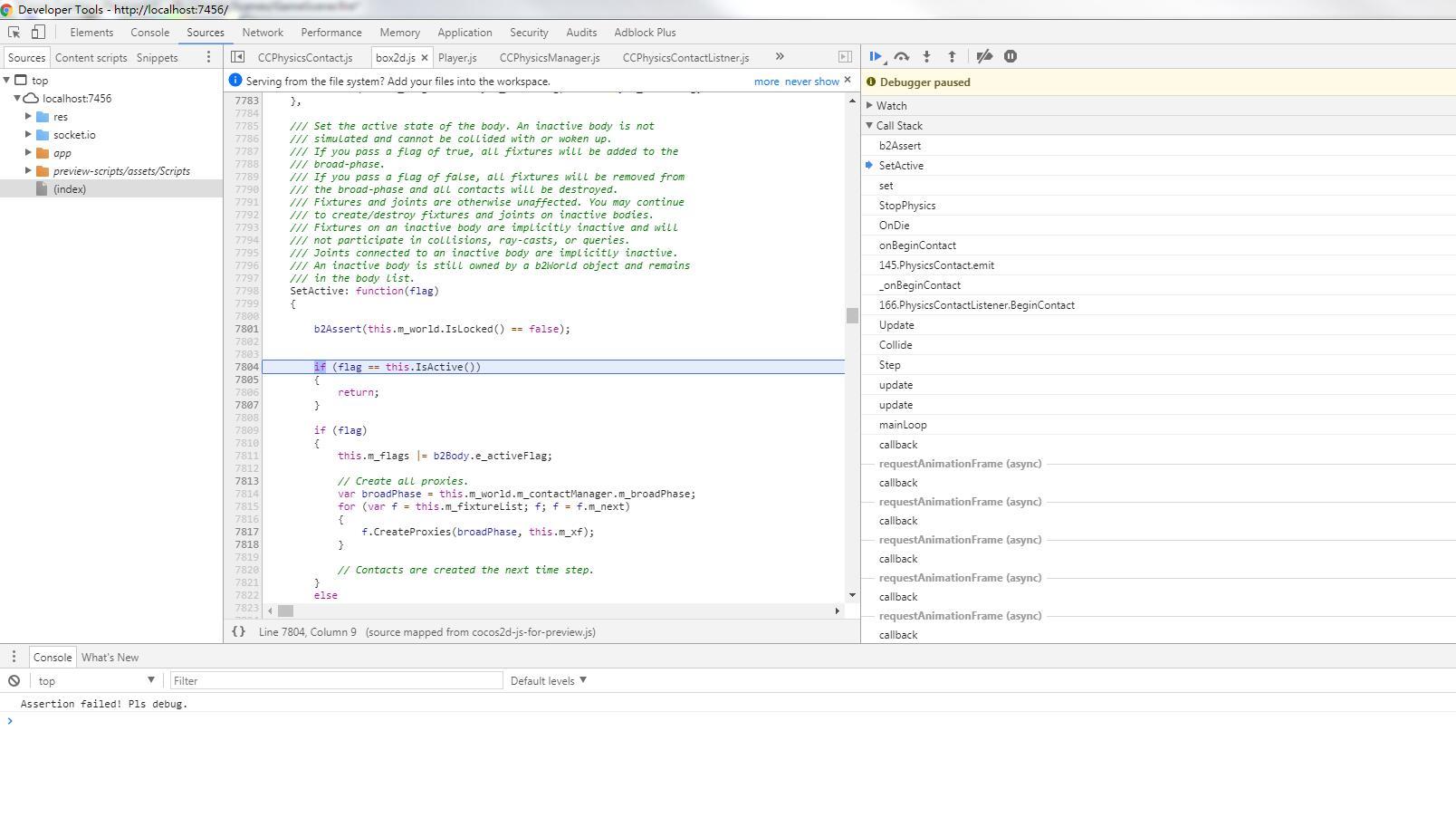
Task: Clear console with the ban icon
Action: [14, 680]
